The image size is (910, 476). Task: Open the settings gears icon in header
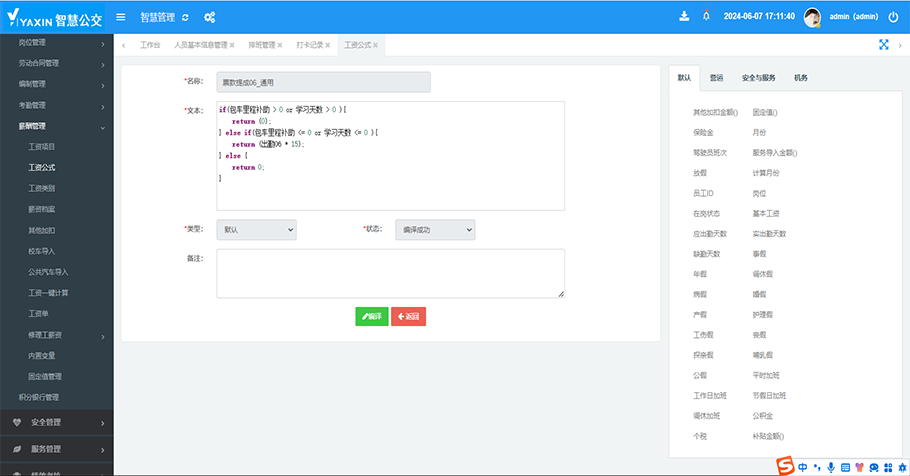pyautogui.click(x=210, y=17)
